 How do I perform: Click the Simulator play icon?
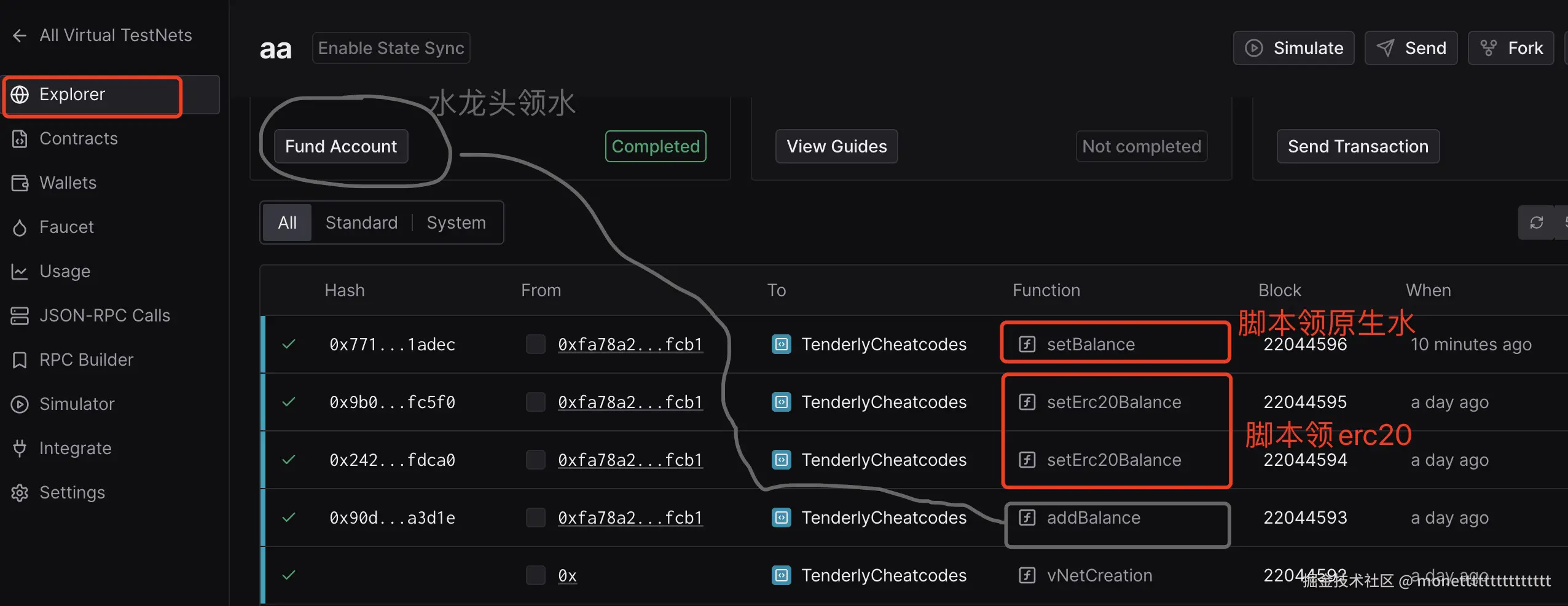pyautogui.click(x=20, y=404)
